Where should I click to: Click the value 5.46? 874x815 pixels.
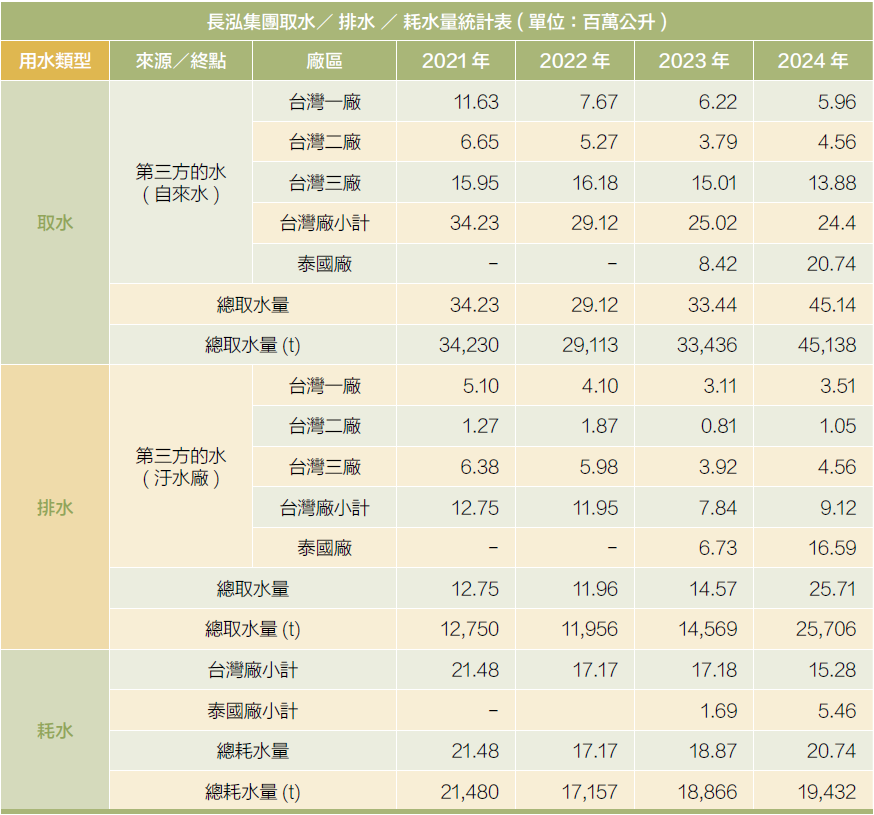(x=837, y=711)
